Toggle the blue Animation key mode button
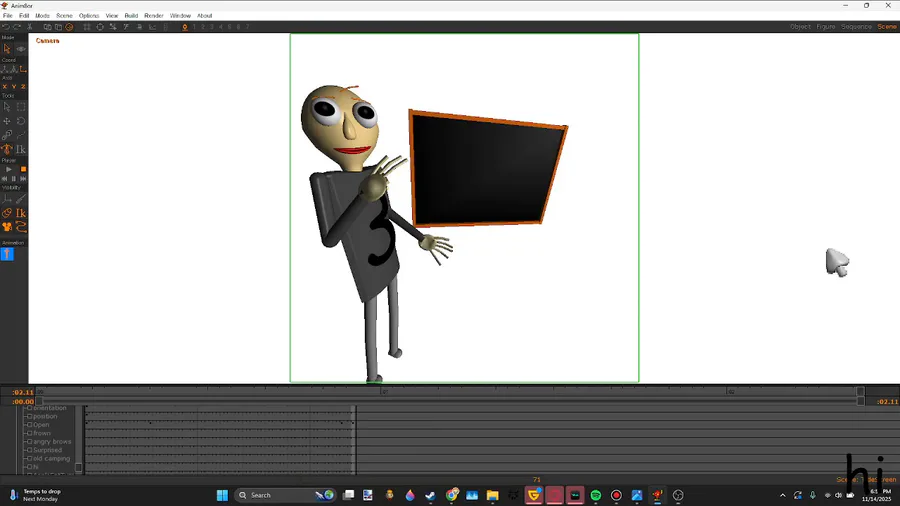 pyautogui.click(x=7, y=254)
